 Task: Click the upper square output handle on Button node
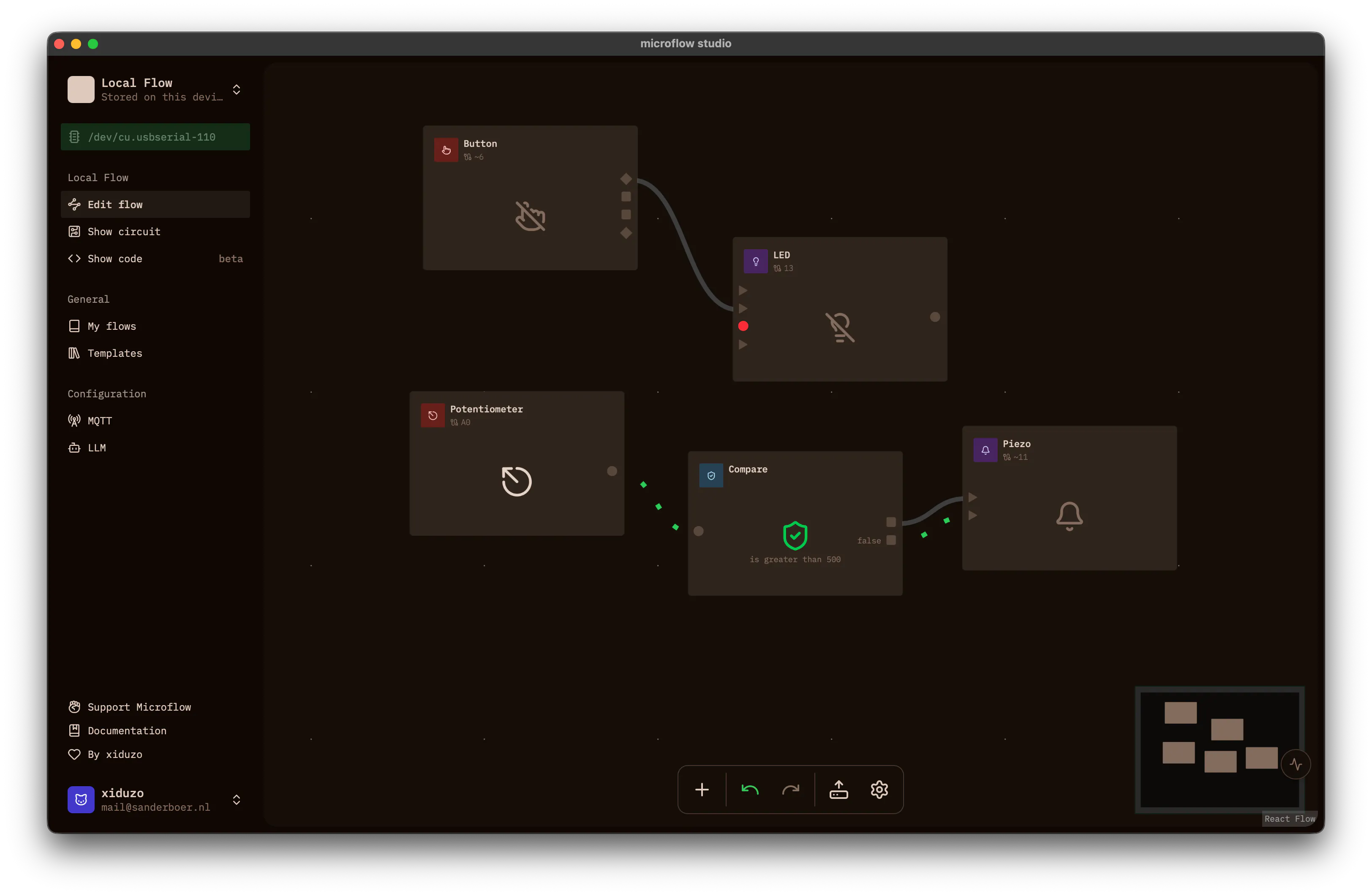(626, 196)
